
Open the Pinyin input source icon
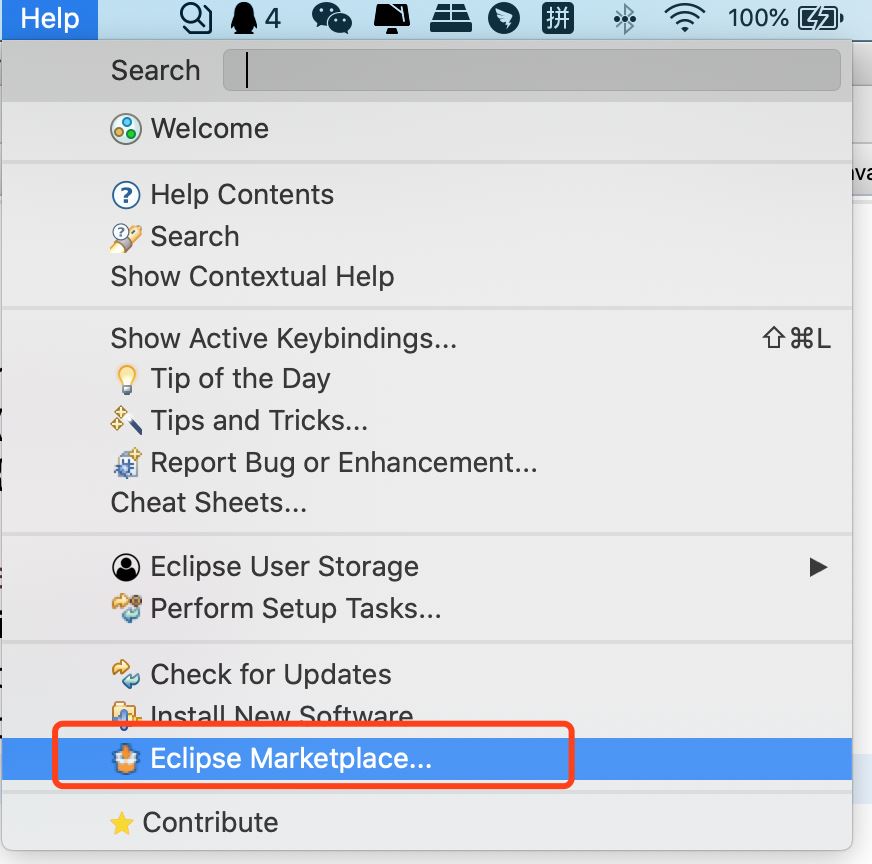(x=557, y=17)
